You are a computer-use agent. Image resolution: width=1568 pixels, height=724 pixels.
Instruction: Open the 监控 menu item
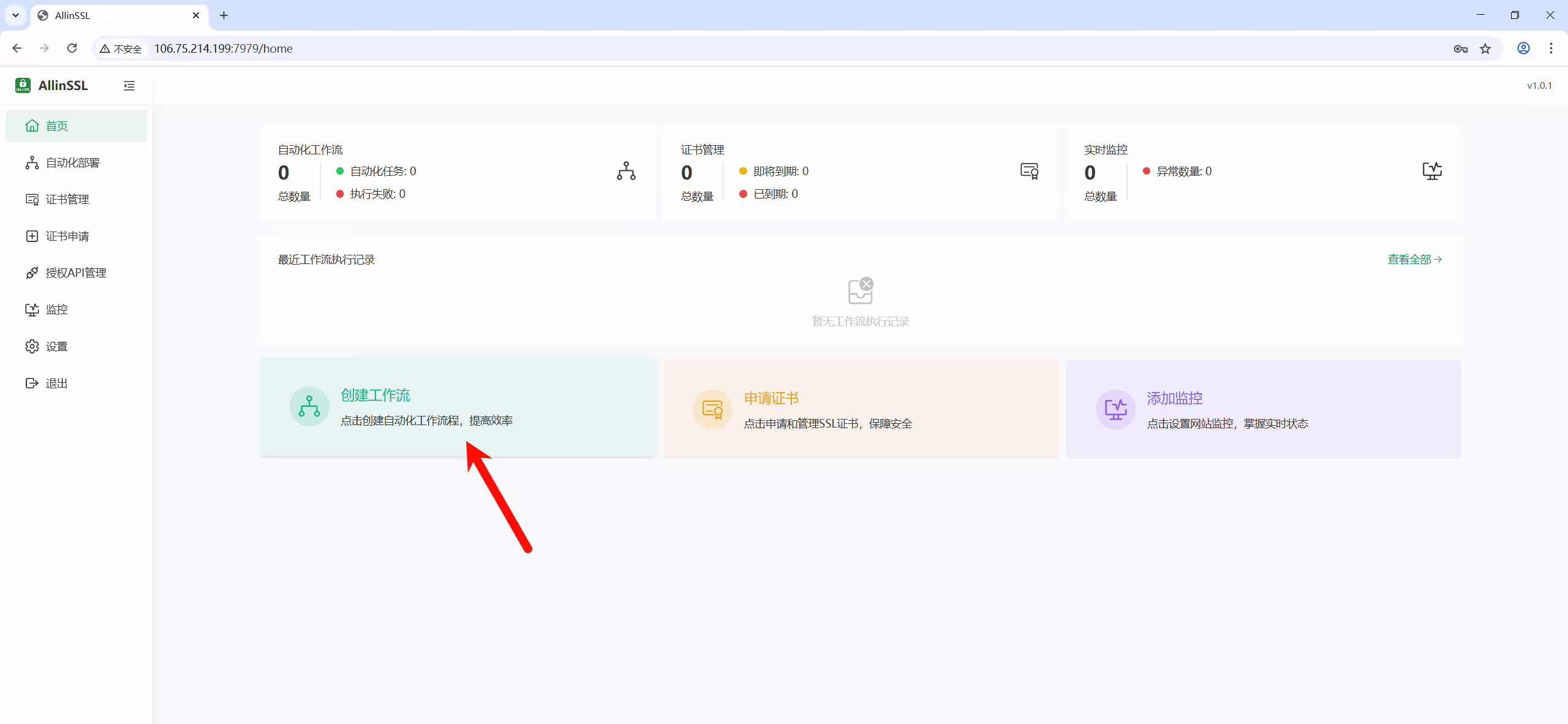pyautogui.click(x=77, y=309)
